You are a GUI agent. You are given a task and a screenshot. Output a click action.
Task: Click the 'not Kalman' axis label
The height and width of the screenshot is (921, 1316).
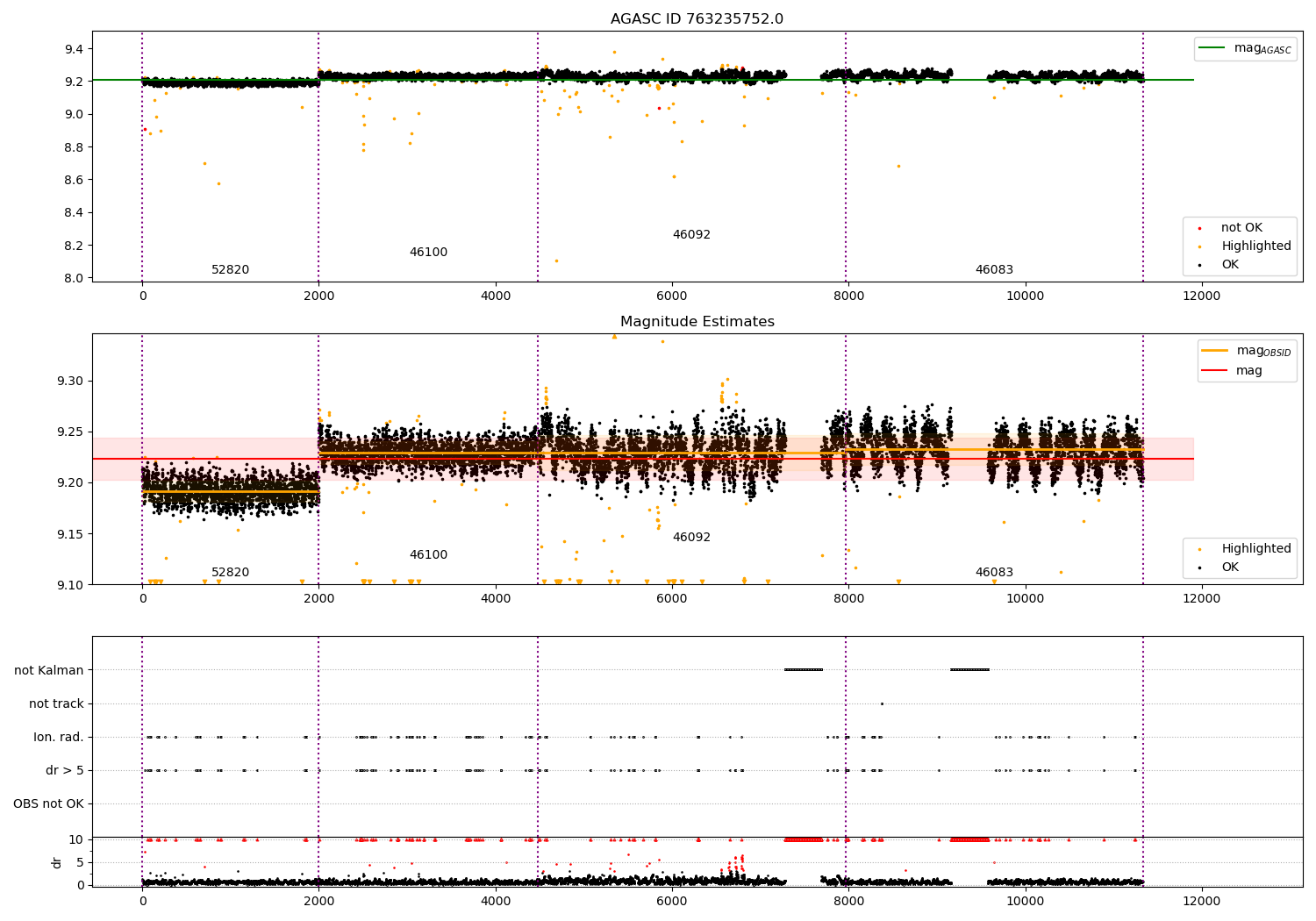(49, 671)
